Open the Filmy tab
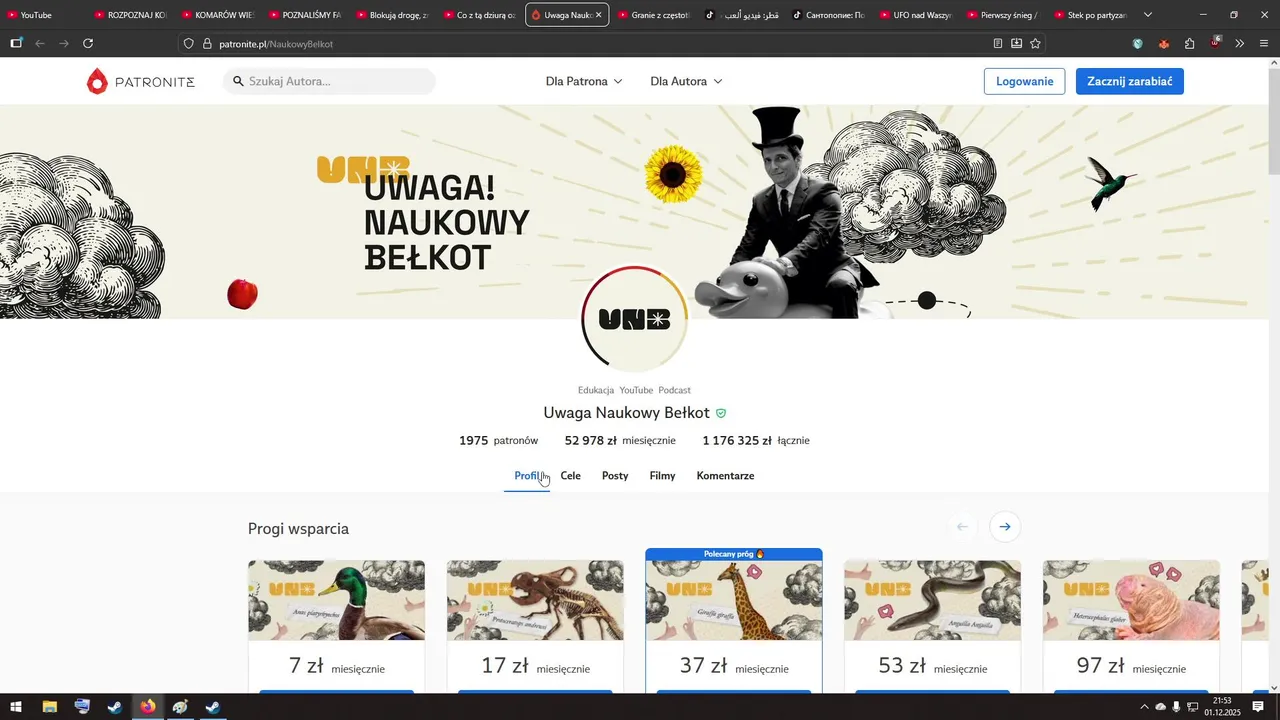1280x720 pixels. pos(662,476)
